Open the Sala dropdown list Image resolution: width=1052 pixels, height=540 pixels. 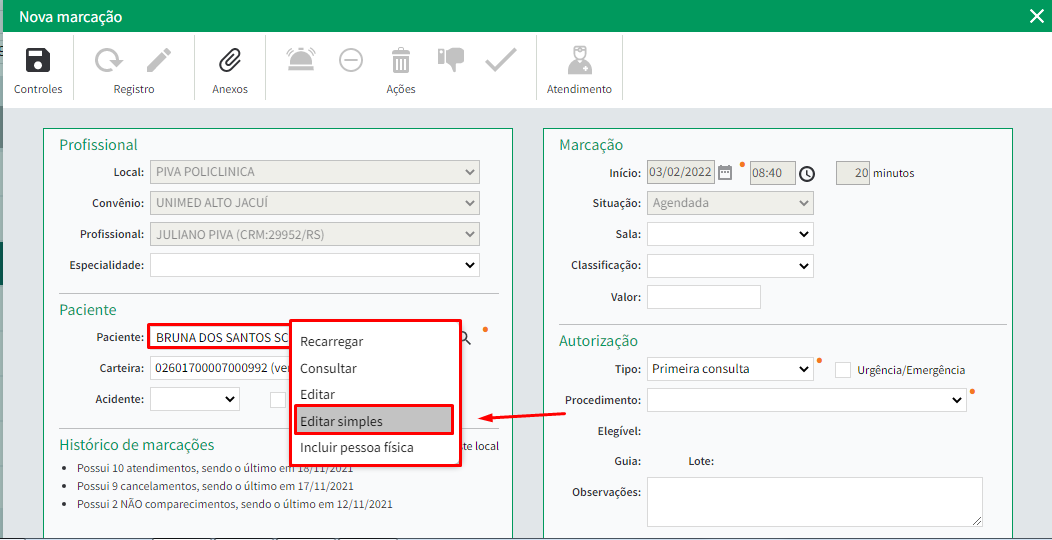point(730,234)
